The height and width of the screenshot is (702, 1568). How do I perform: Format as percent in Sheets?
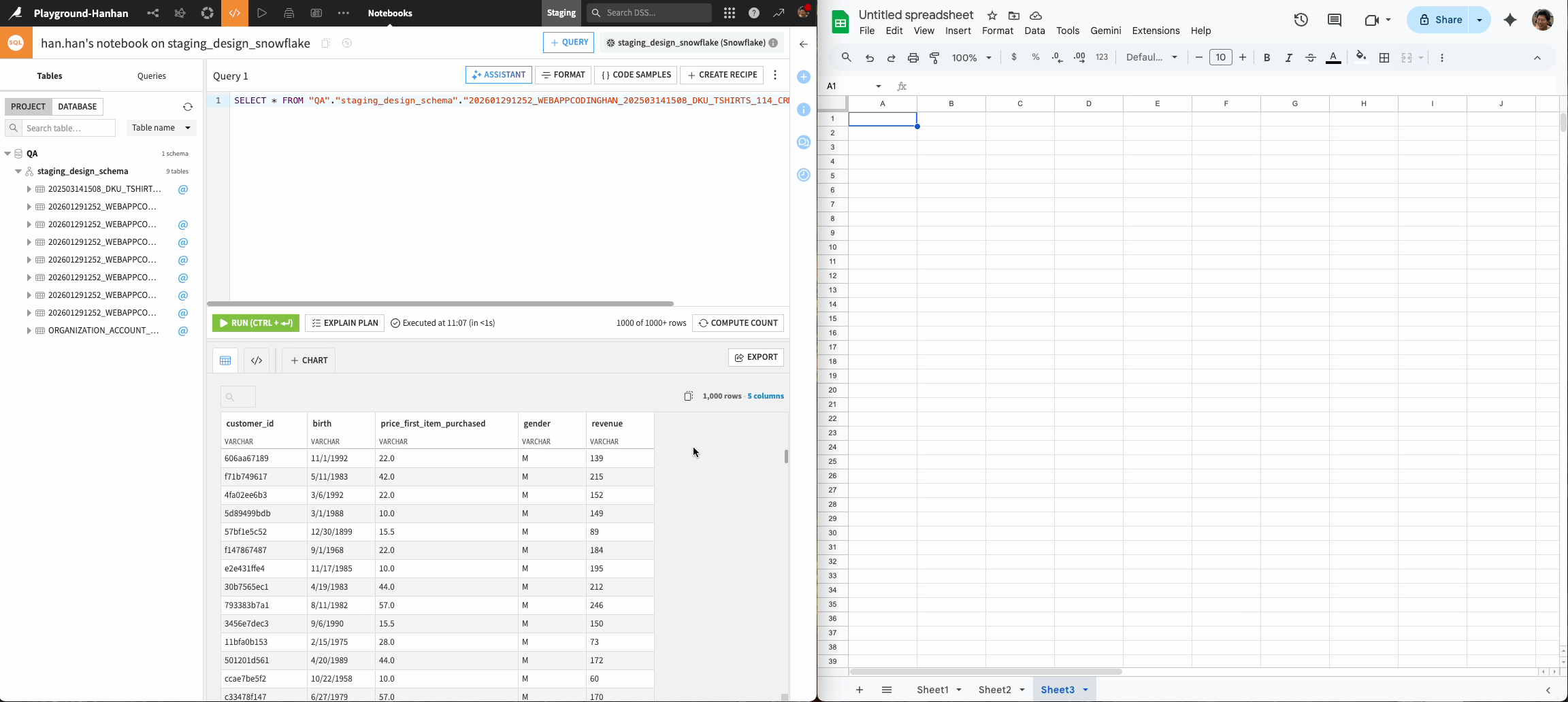tap(1036, 58)
